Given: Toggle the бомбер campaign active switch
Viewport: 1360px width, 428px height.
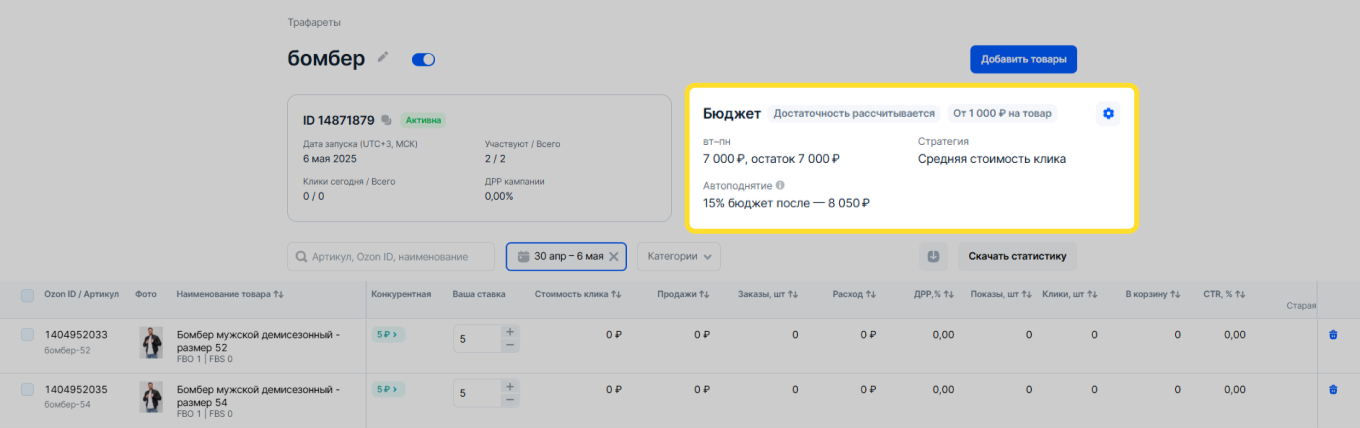Looking at the screenshot, I should tap(423, 60).
